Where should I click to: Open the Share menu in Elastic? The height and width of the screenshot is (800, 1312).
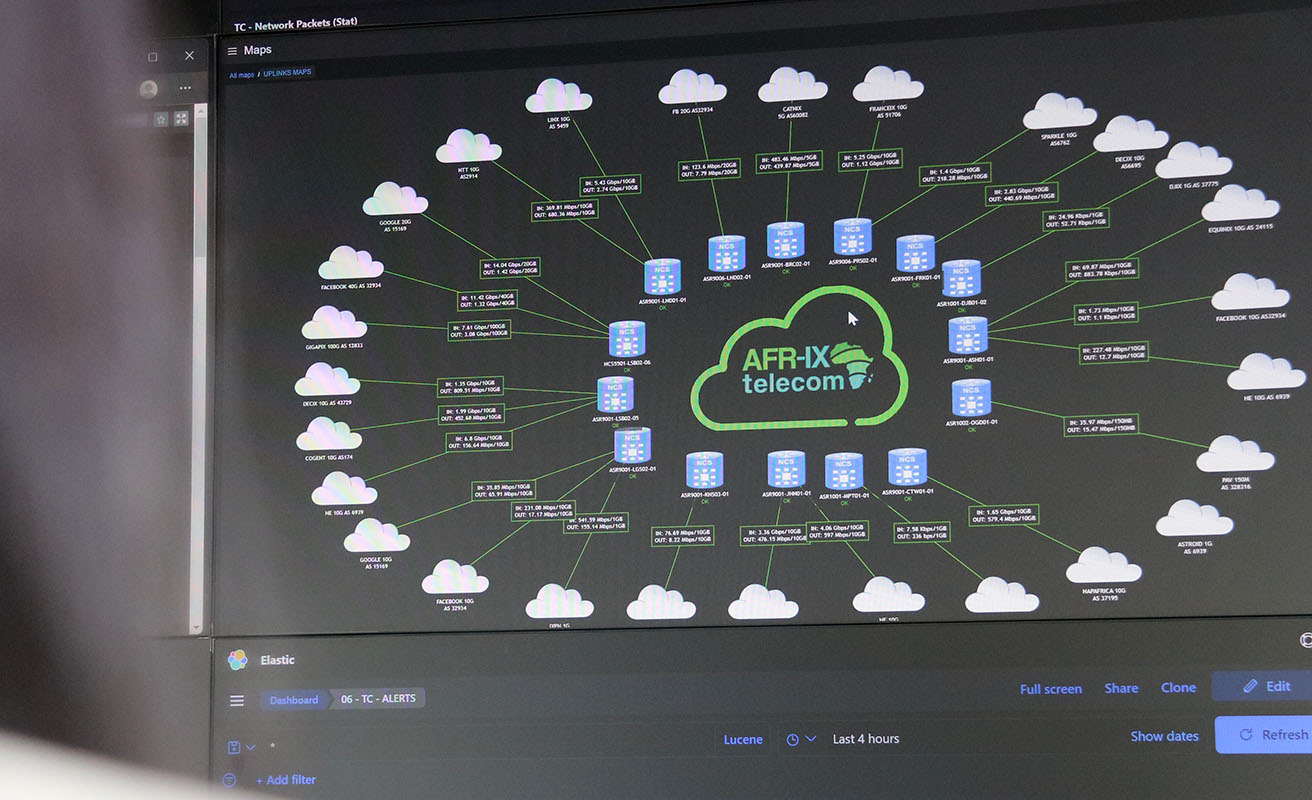[x=1121, y=688]
